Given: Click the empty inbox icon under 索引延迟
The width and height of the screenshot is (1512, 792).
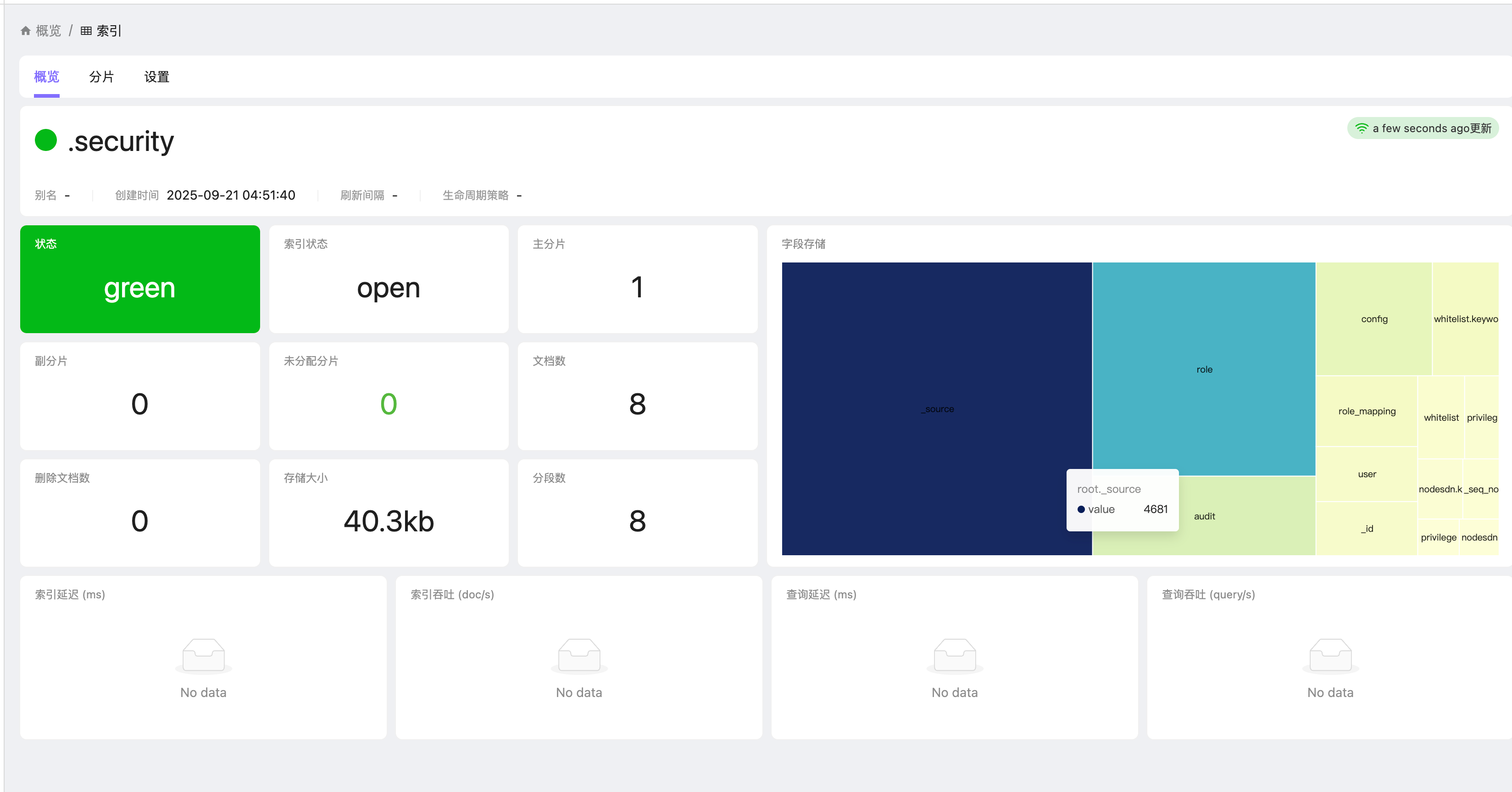Looking at the screenshot, I should (203, 655).
